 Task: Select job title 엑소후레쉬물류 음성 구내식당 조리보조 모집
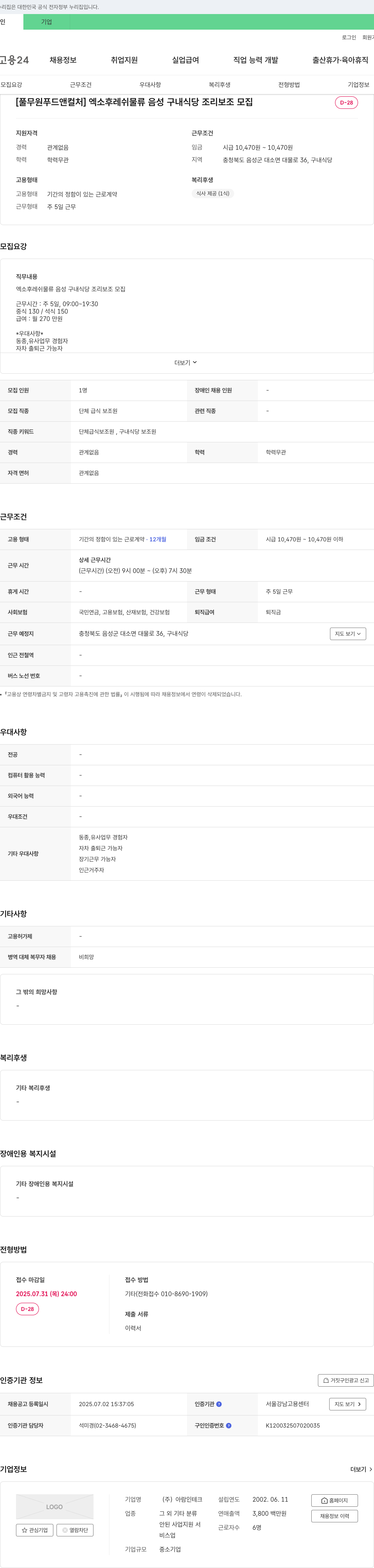[134, 102]
